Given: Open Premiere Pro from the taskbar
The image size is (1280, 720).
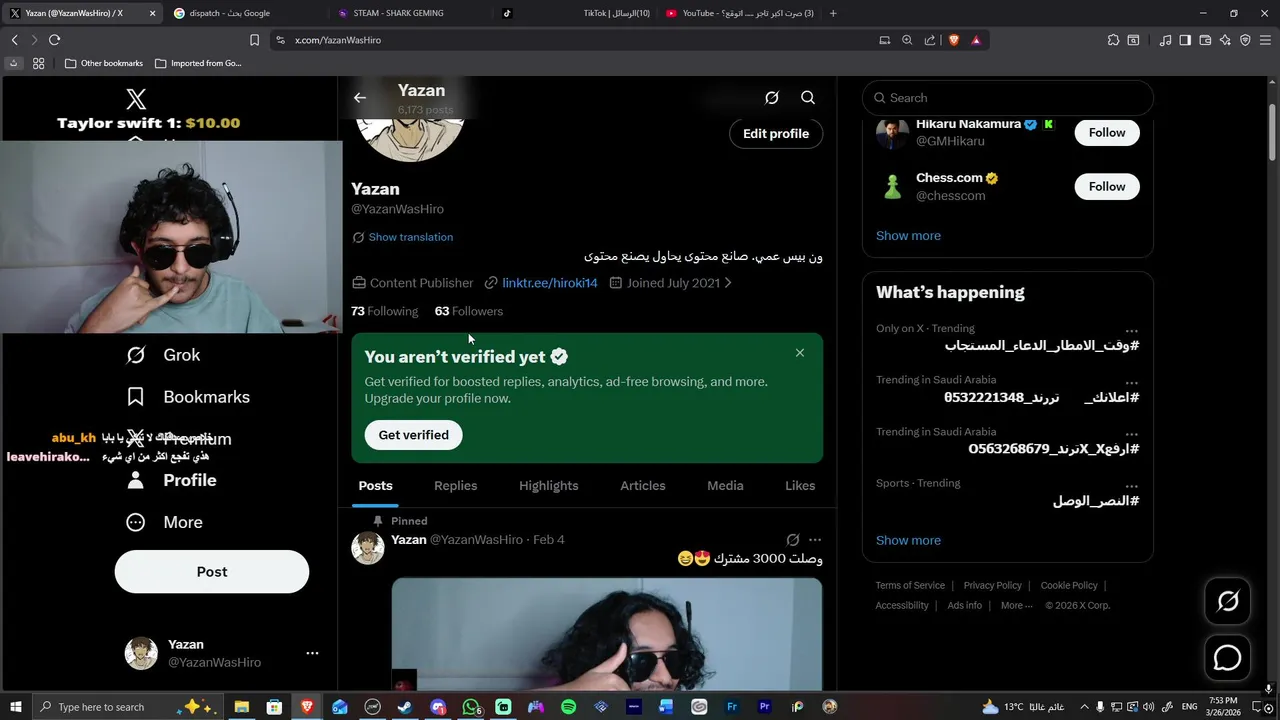Looking at the screenshot, I should point(765,707).
